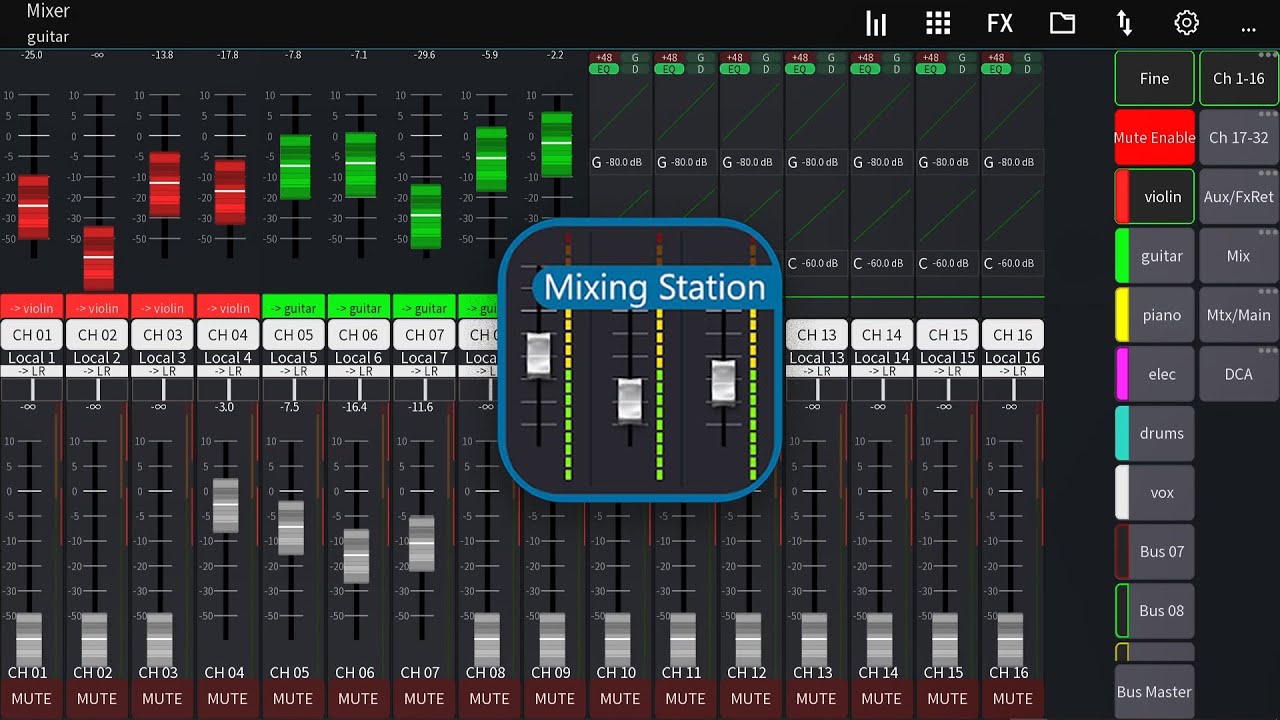Tap the up-down arrows sync icon
Image resolution: width=1280 pixels, height=720 pixels.
tap(1124, 24)
